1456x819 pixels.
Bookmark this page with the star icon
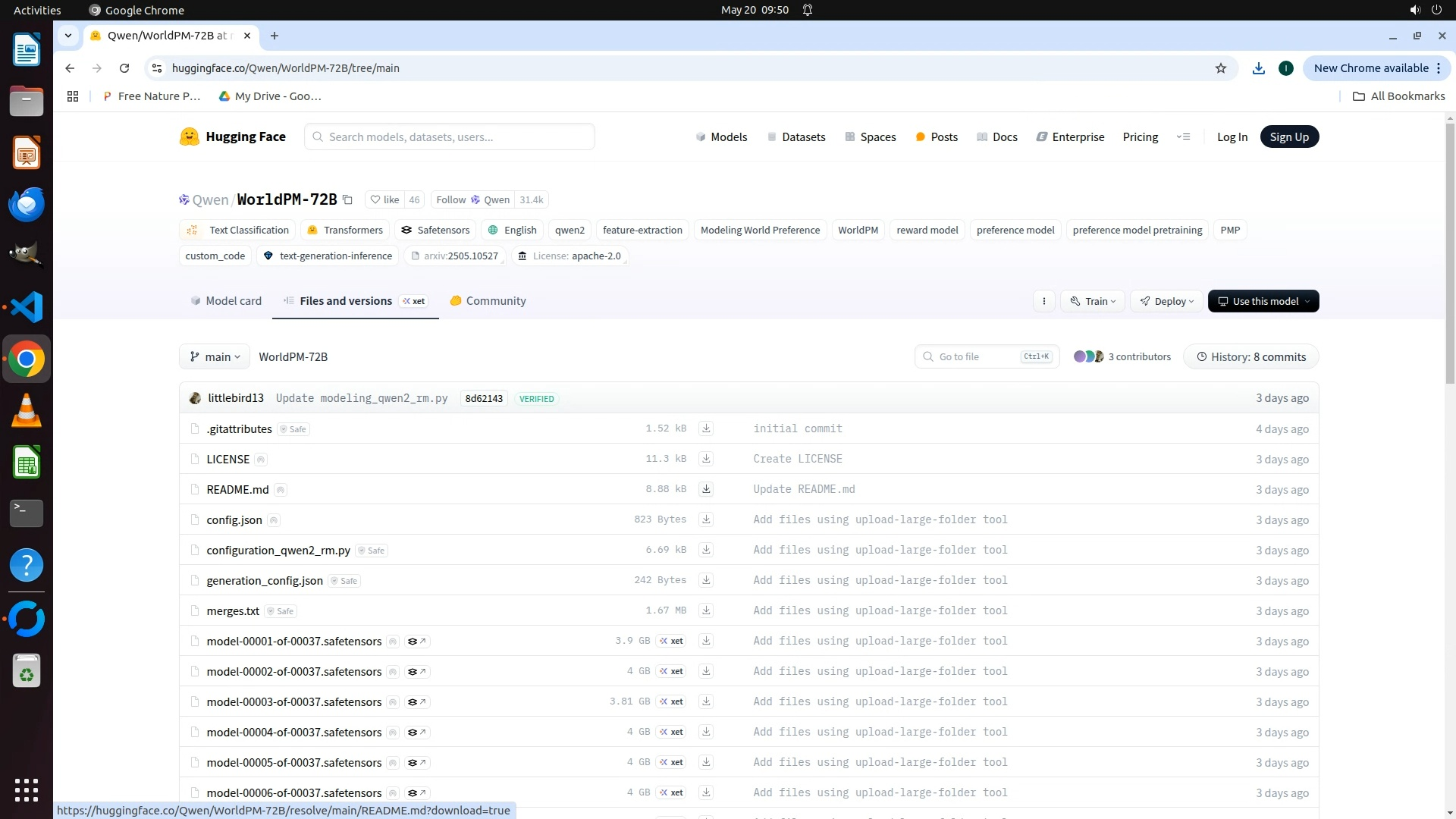click(1221, 68)
